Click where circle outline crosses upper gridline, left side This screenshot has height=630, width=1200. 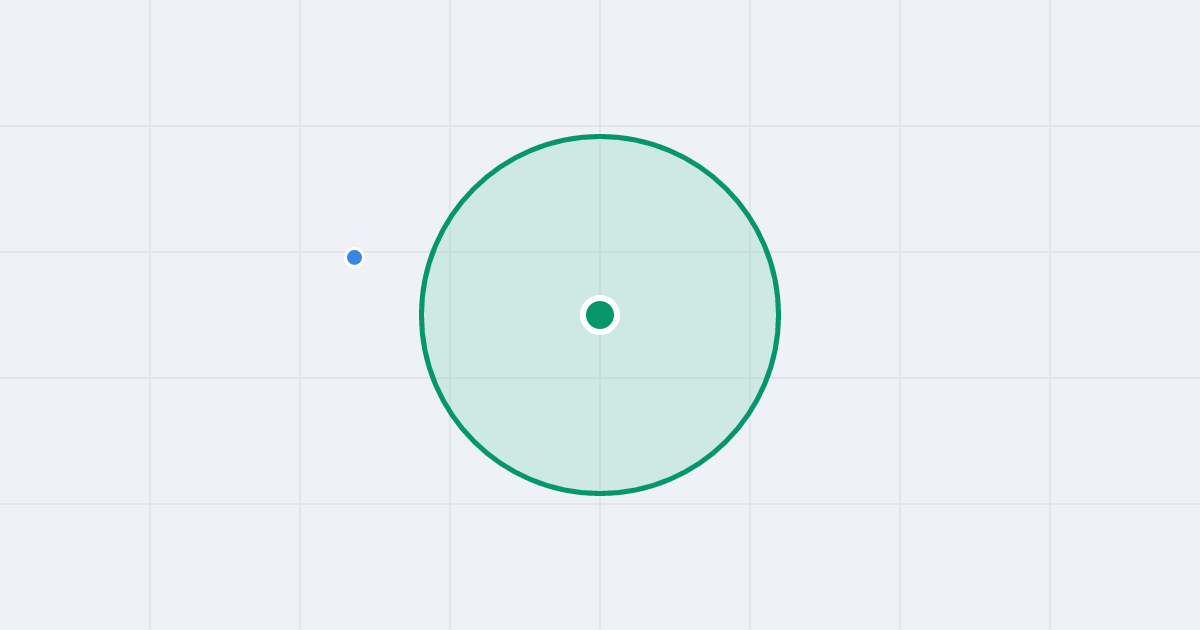click(x=433, y=252)
